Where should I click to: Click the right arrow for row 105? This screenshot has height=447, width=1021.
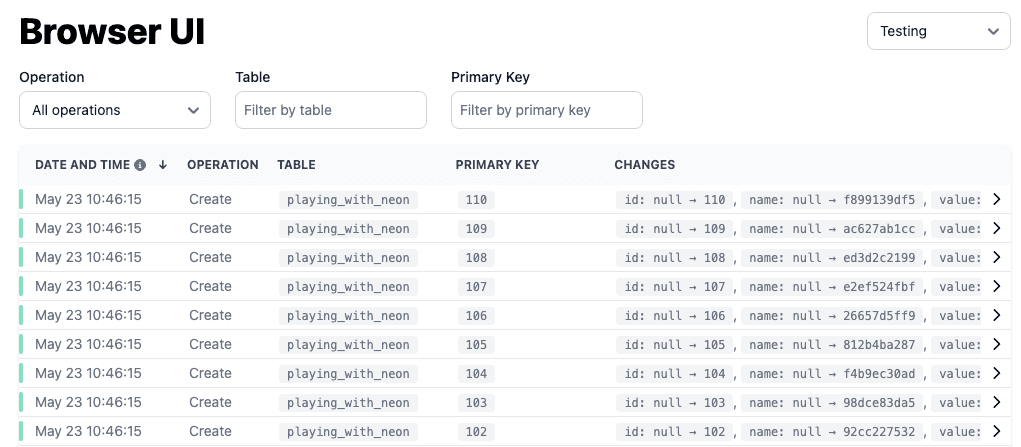[996, 344]
